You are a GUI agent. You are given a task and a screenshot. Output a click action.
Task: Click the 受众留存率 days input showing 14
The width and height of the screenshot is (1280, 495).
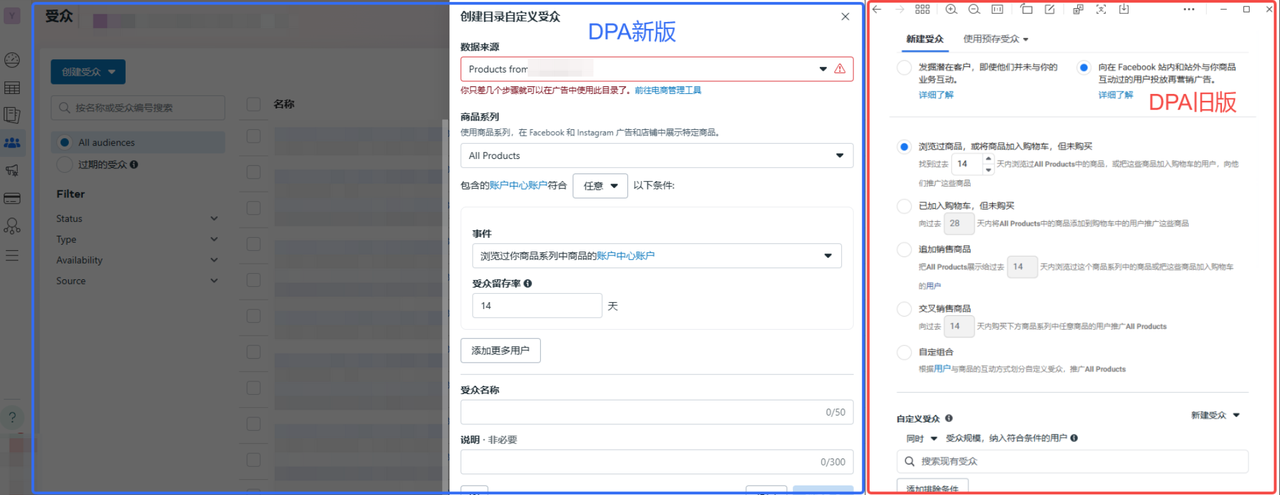point(537,306)
